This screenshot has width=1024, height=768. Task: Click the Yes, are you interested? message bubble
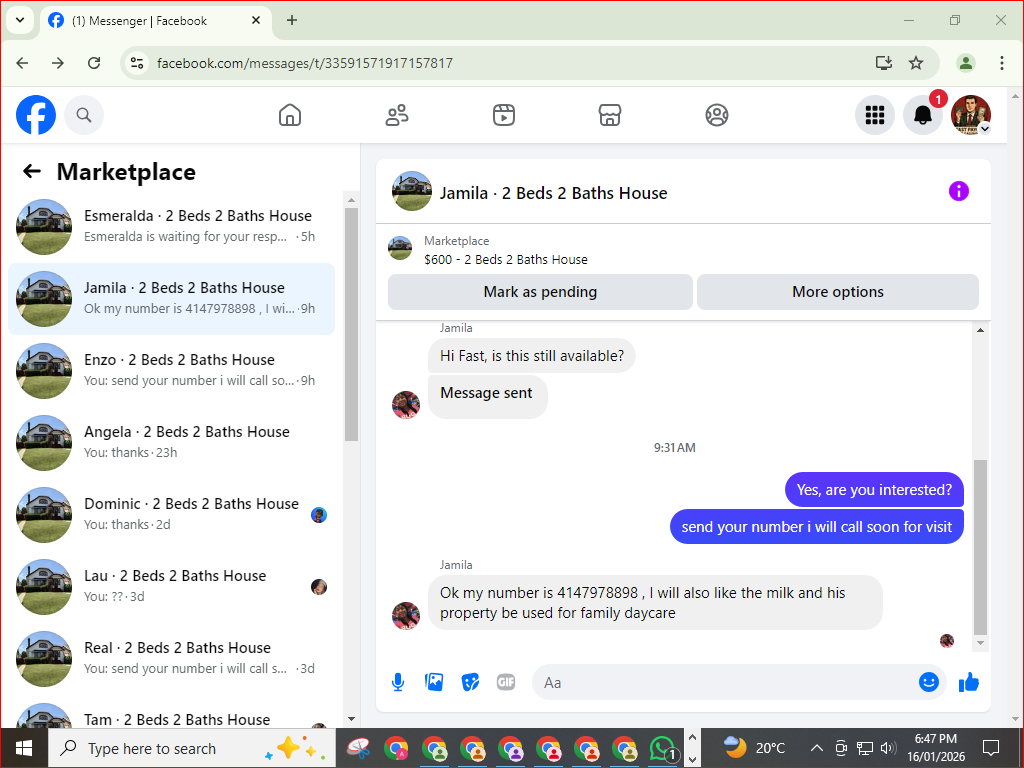[x=874, y=490]
